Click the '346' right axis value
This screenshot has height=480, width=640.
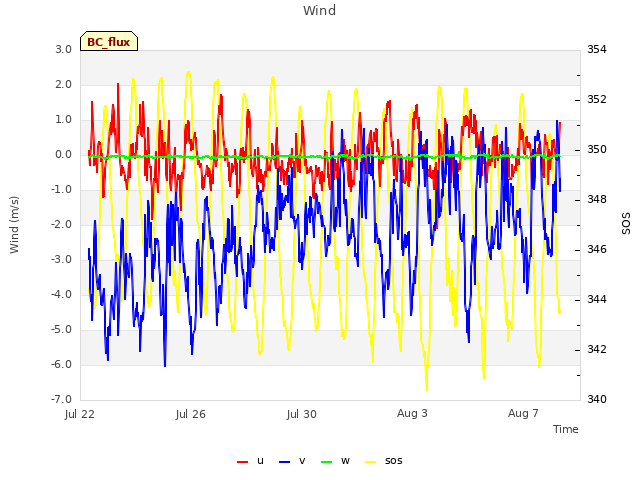click(x=597, y=249)
